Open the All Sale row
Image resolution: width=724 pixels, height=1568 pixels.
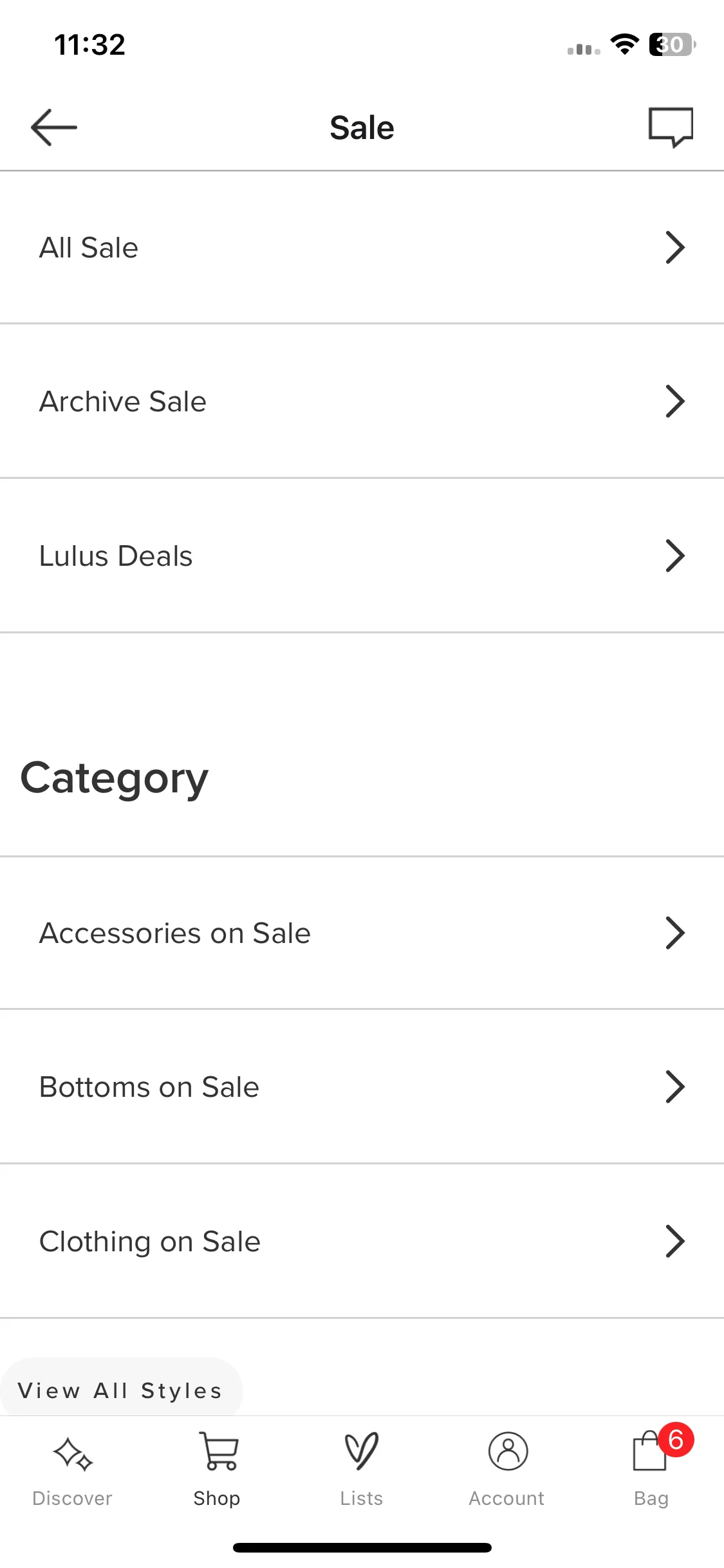[x=362, y=248]
